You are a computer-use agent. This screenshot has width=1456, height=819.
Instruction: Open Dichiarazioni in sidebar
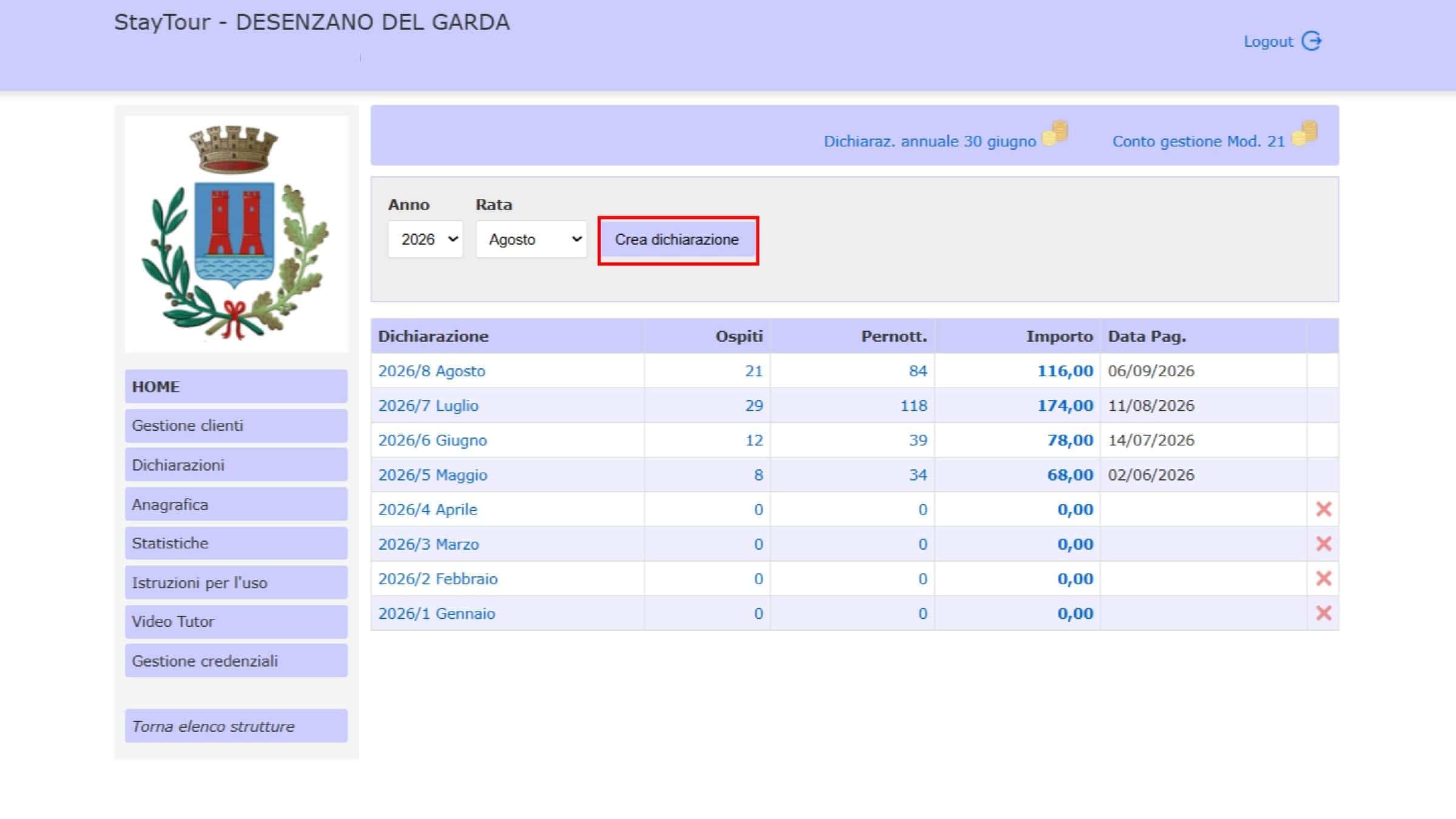click(x=236, y=465)
